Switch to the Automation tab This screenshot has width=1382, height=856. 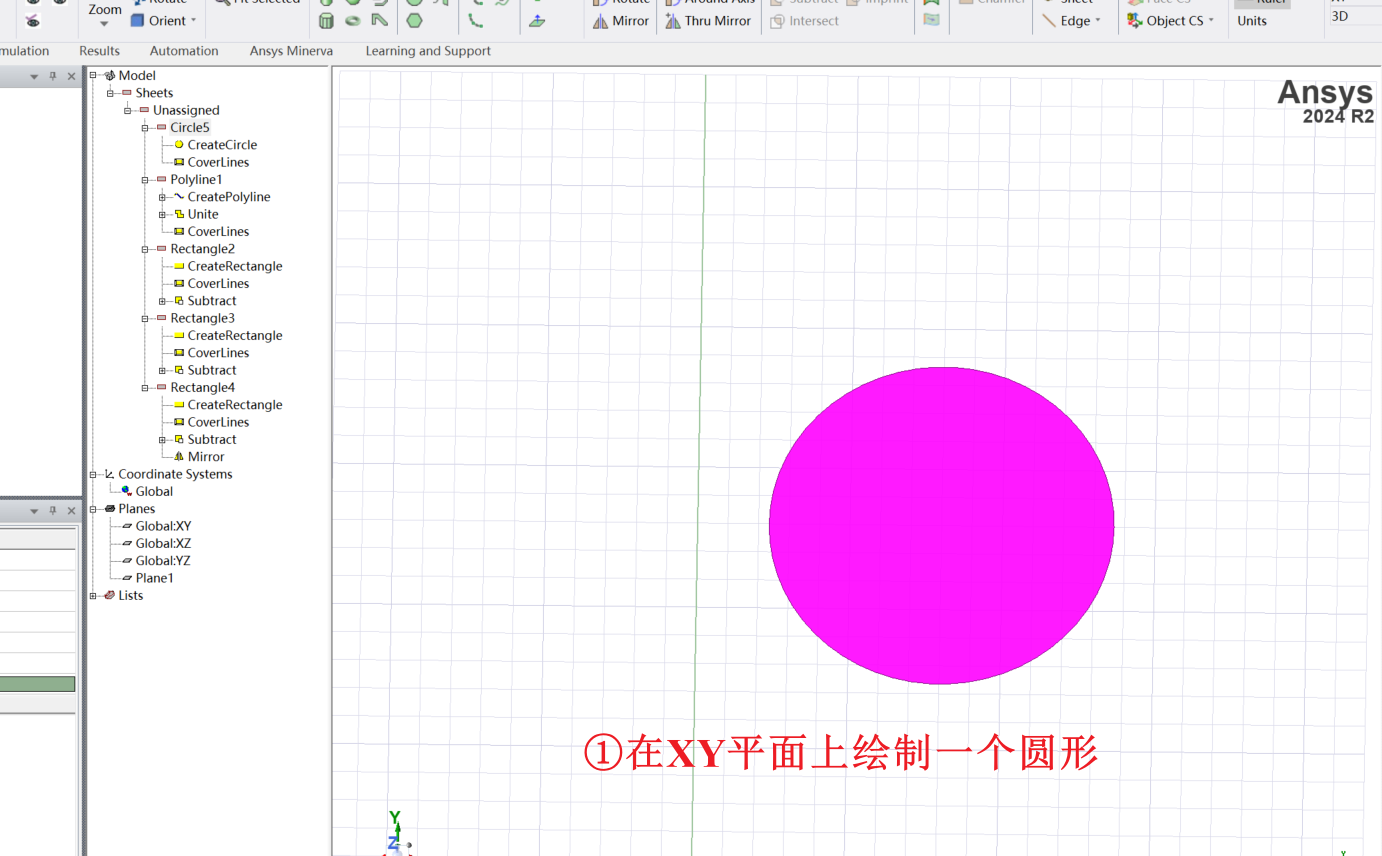[184, 51]
